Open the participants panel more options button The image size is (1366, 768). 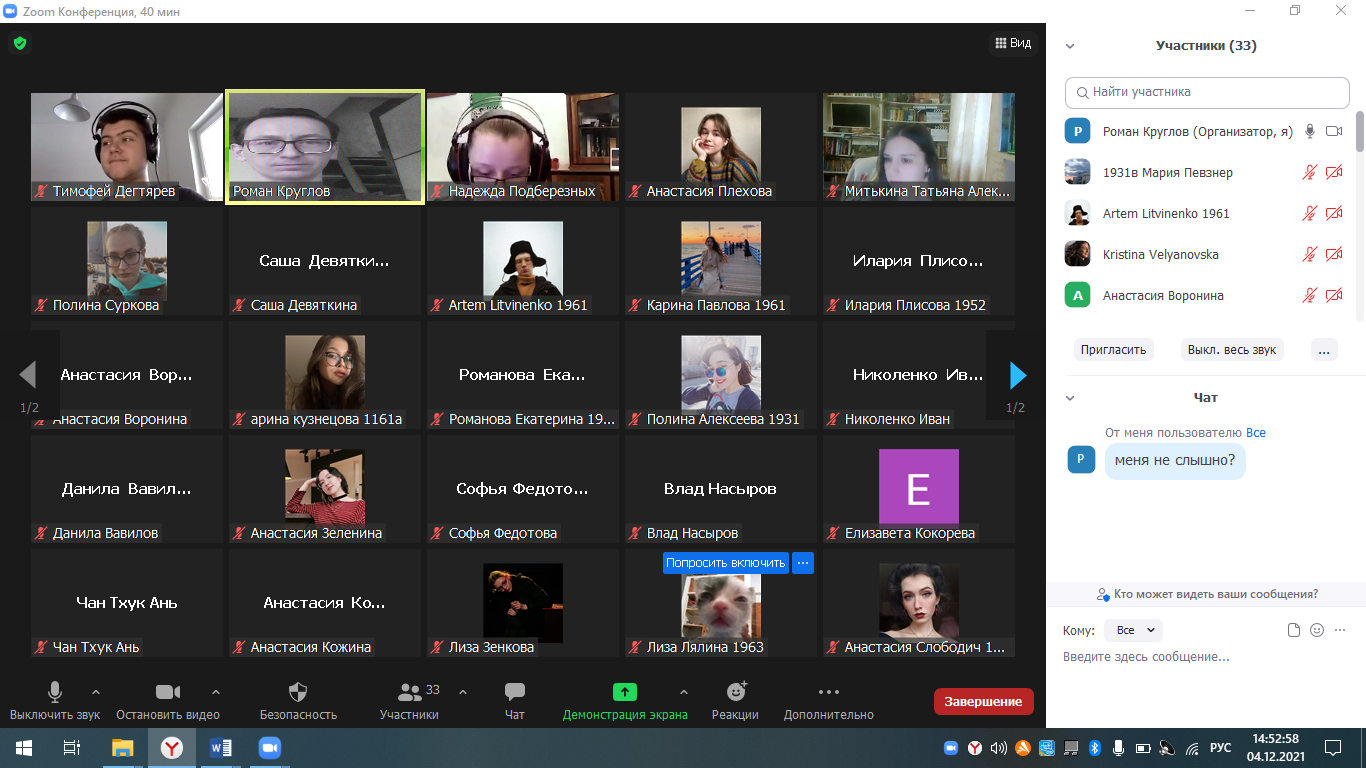1324,350
